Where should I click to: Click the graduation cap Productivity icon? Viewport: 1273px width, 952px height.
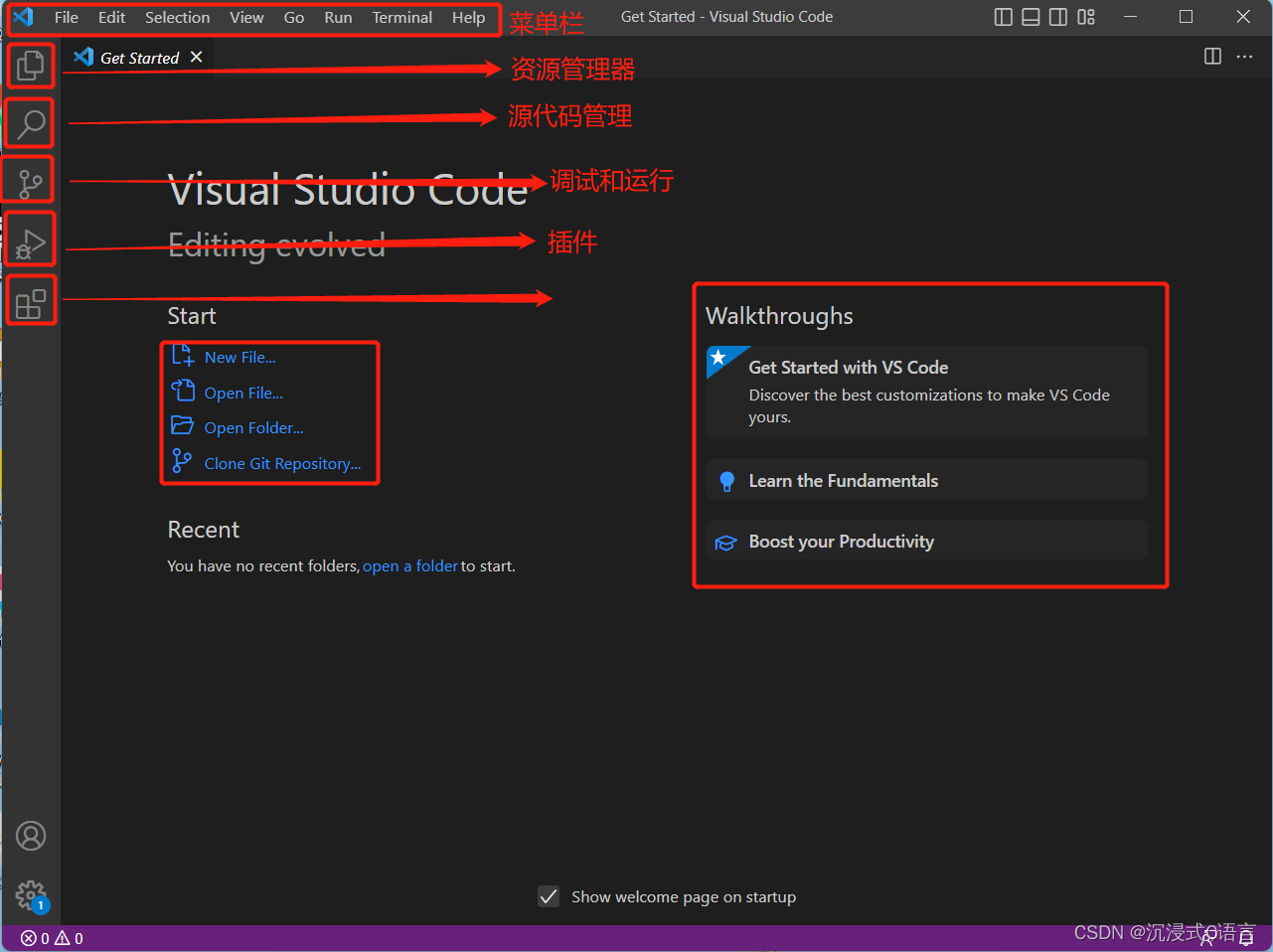726,543
